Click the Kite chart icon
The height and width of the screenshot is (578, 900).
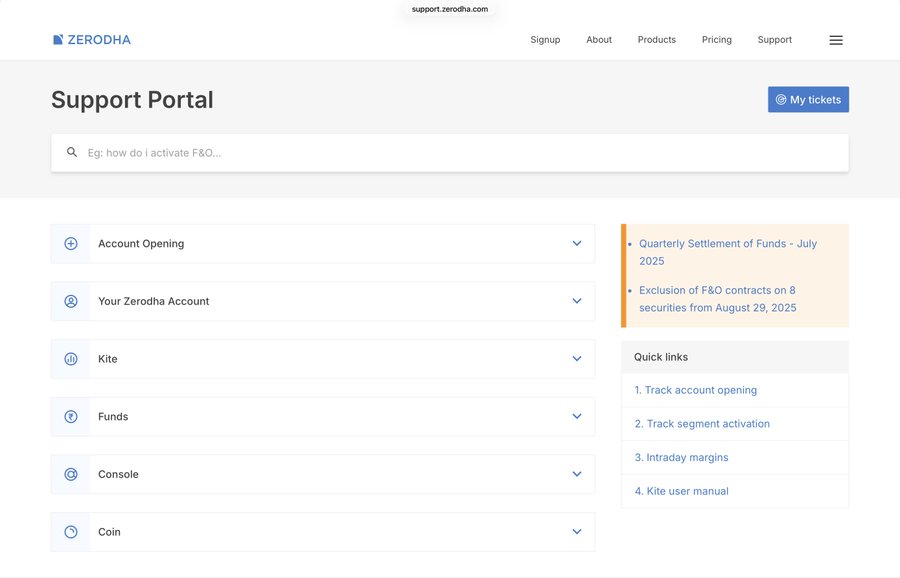(x=71, y=359)
